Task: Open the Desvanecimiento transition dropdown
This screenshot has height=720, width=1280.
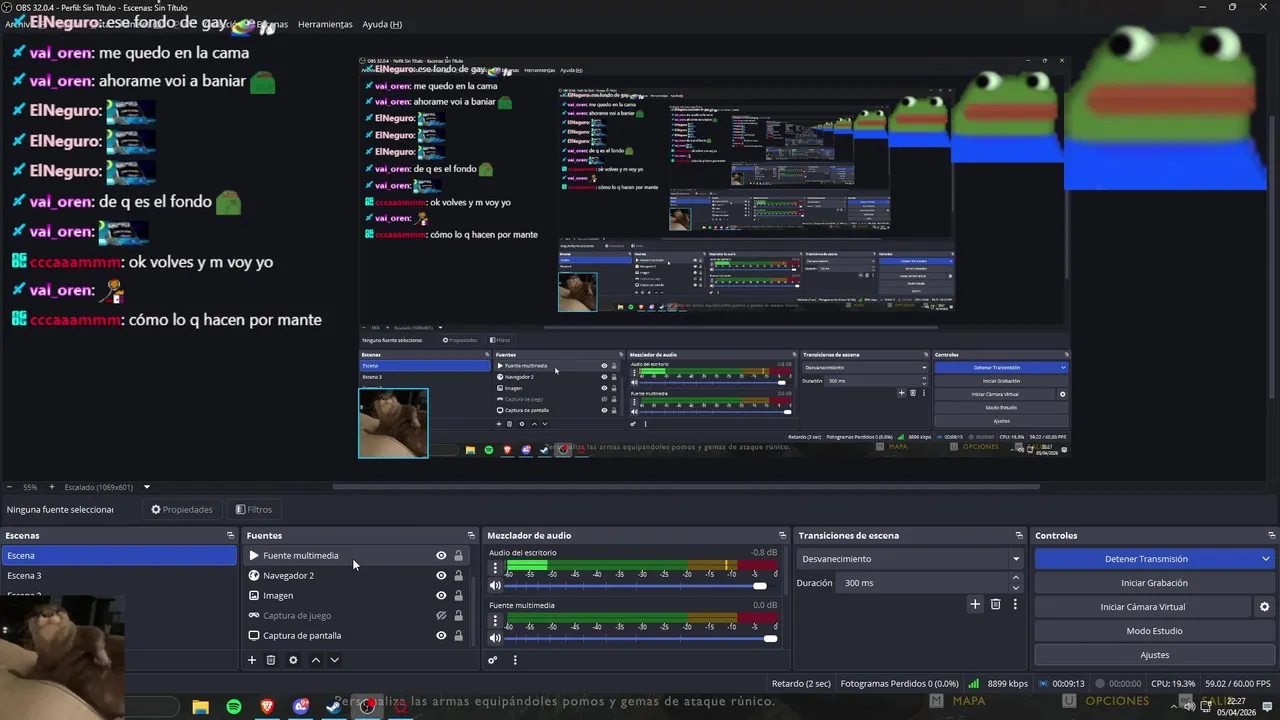Action: tap(910, 559)
